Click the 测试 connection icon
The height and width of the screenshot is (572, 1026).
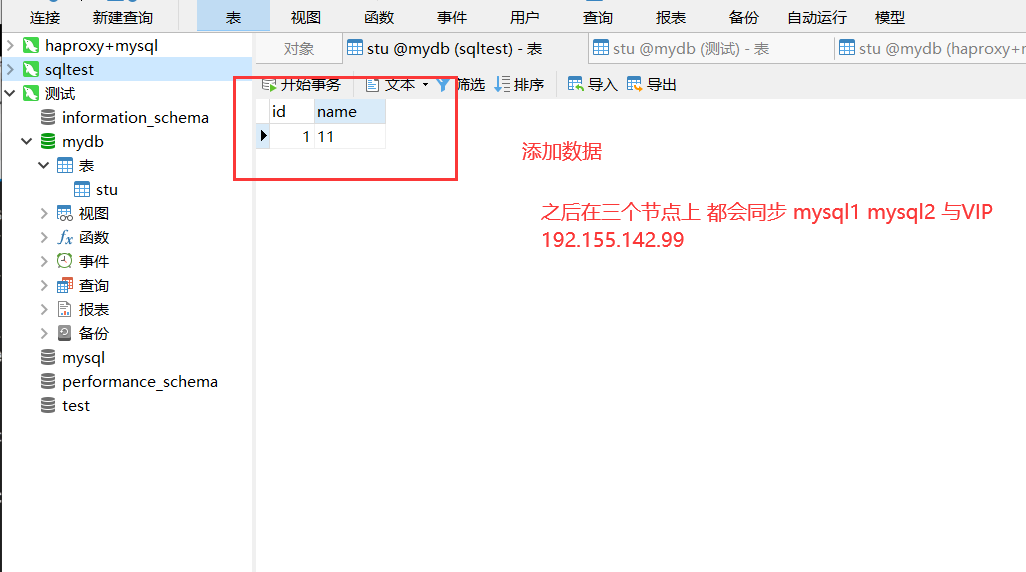click(31, 94)
